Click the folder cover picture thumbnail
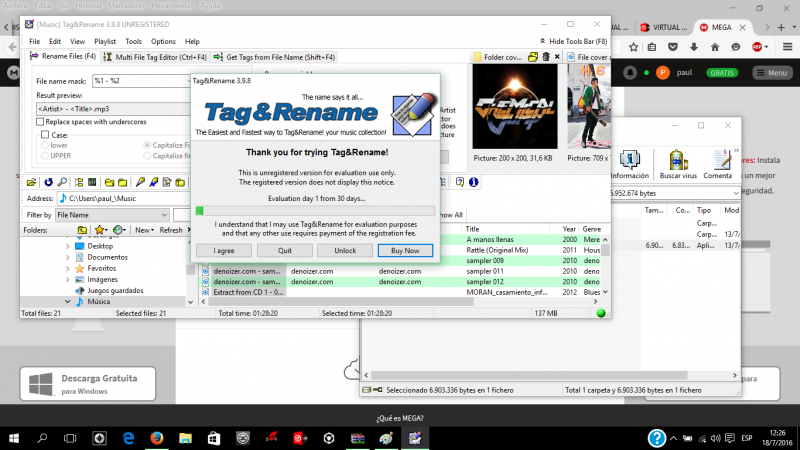Viewport: 800px width, 450px height. 515,107
